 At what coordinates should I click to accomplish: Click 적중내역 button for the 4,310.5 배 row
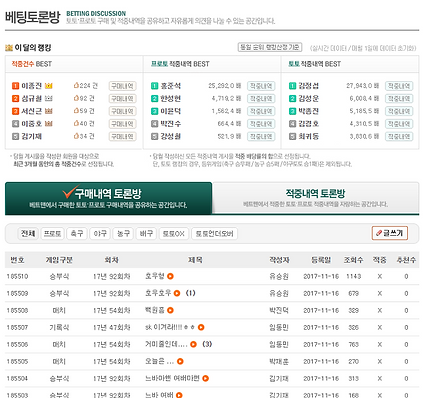tap(399, 124)
